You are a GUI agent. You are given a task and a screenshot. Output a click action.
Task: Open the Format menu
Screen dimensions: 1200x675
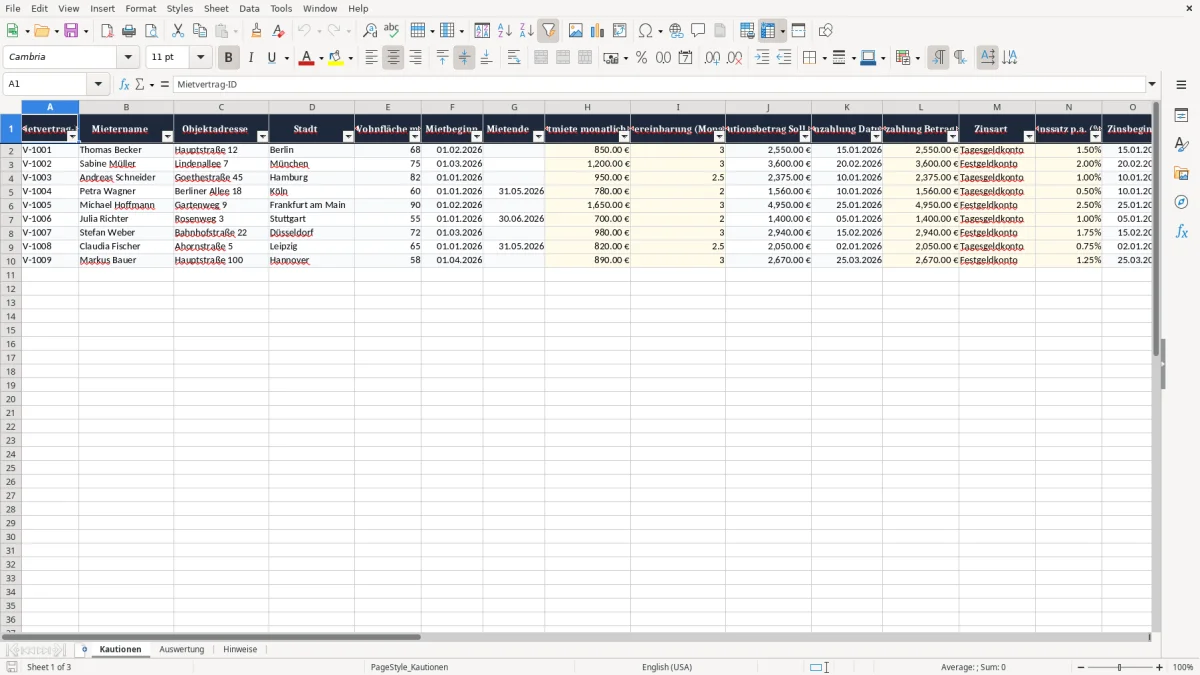point(141,8)
